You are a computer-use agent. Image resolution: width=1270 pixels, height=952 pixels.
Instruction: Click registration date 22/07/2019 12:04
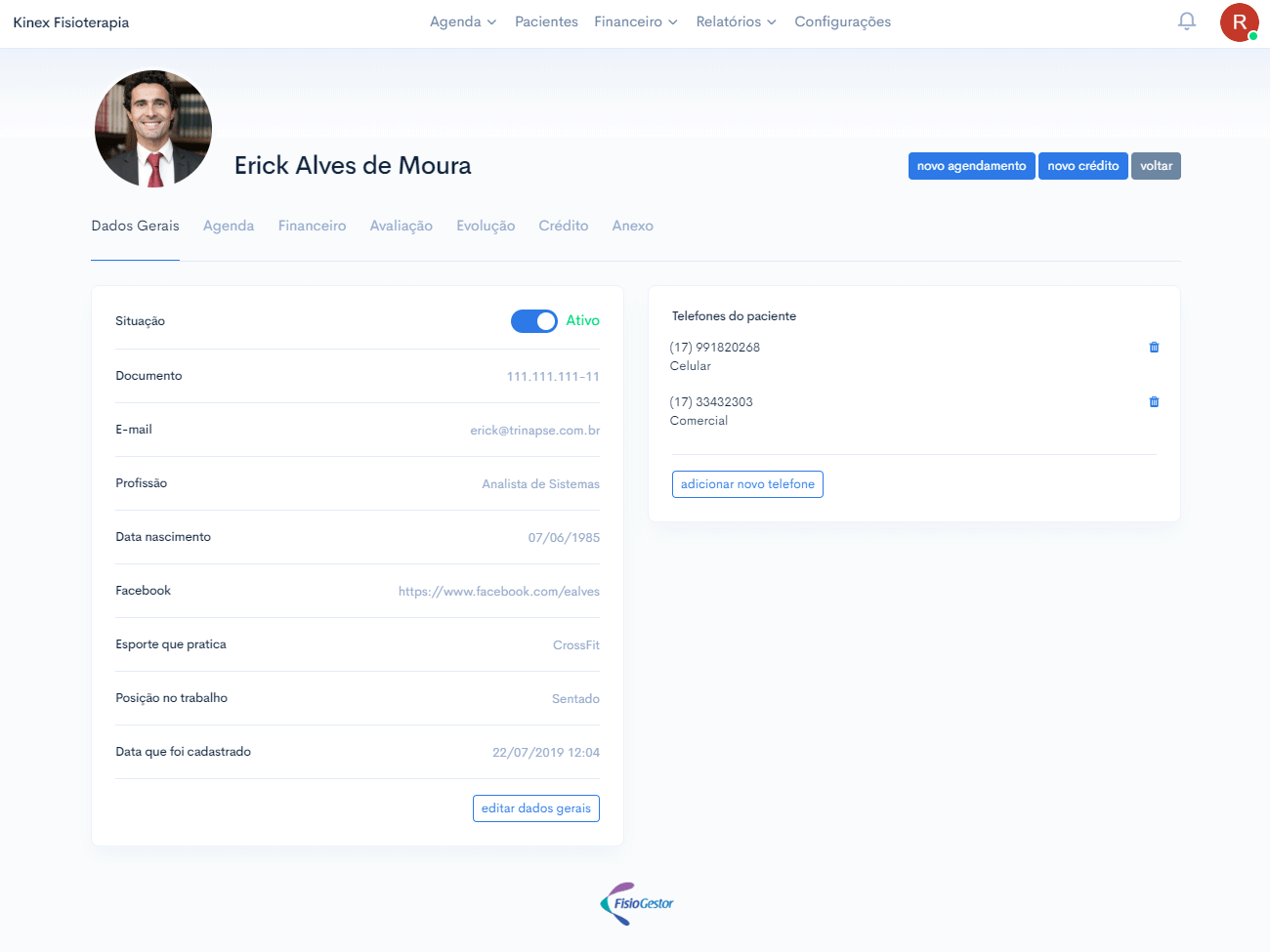click(546, 753)
